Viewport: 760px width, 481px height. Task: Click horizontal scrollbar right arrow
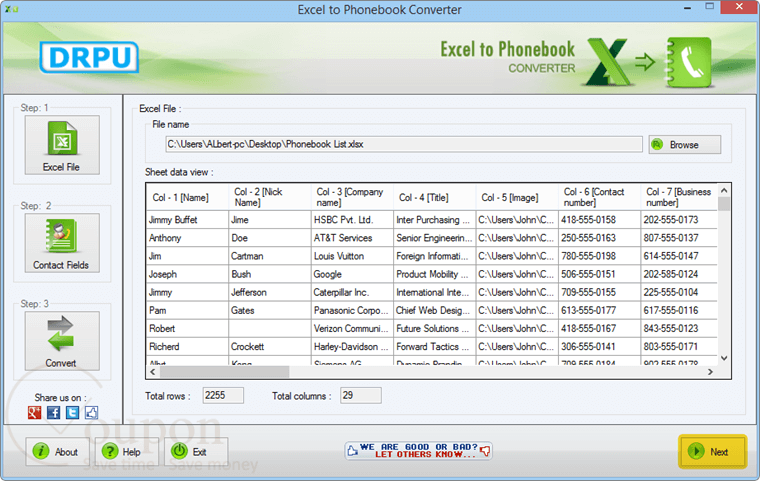[x=710, y=372]
